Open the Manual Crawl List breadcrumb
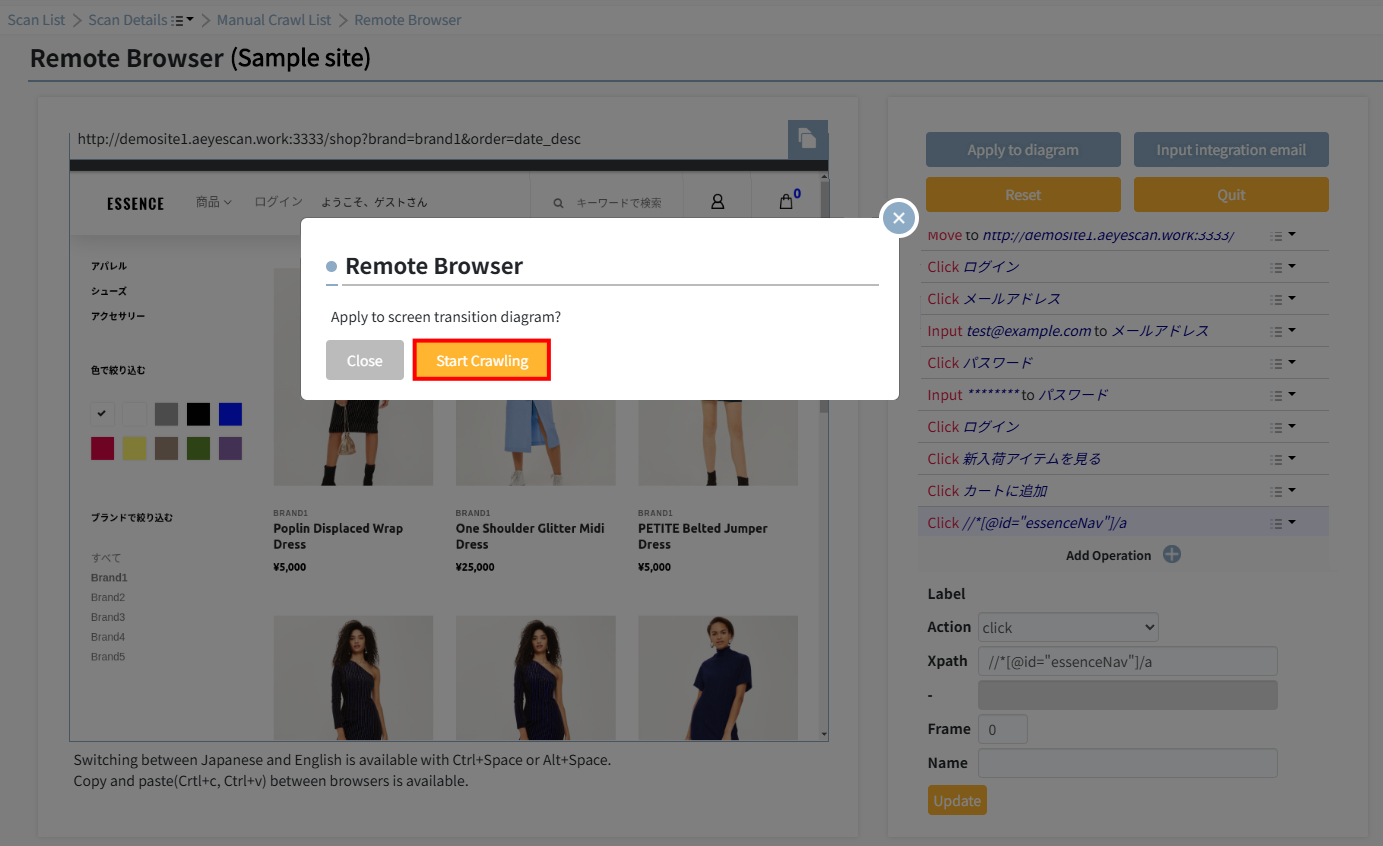This screenshot has height=846, width=1383. click(x=274, y=20)
